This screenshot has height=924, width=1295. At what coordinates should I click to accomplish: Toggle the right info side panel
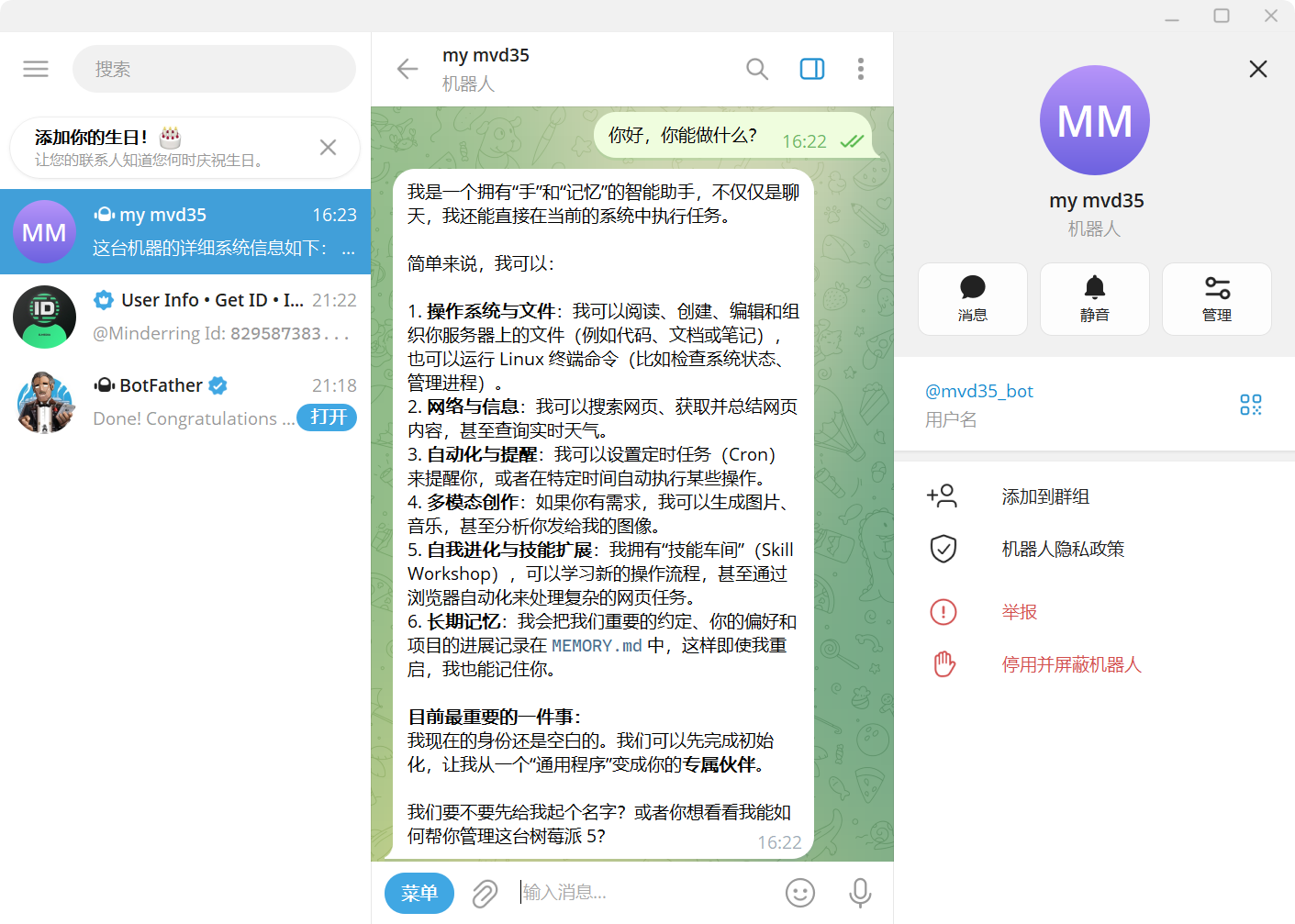click(x=812, y=69)
